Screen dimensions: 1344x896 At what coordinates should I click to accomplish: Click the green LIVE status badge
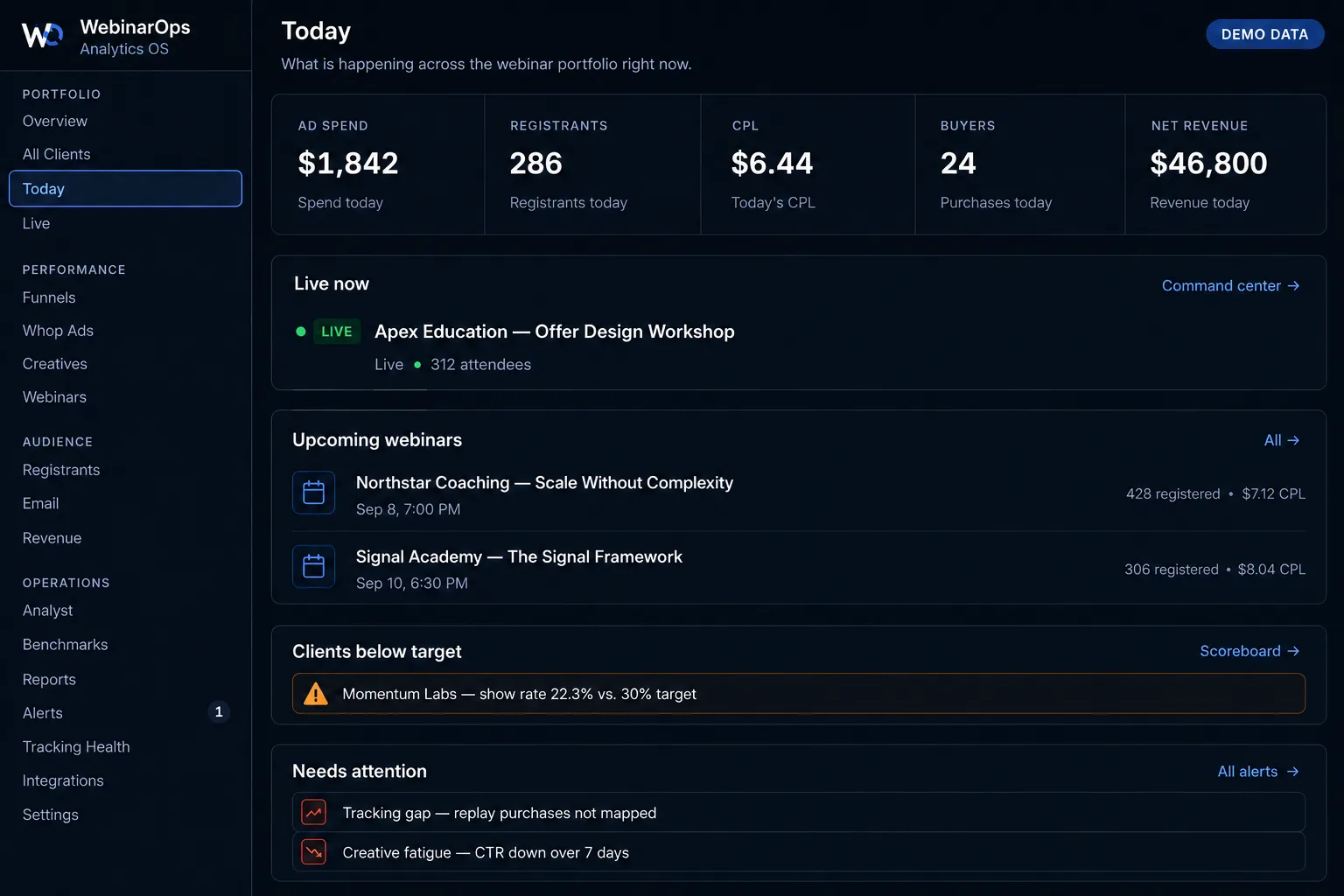pyautogui.click(x=337, y=332)
